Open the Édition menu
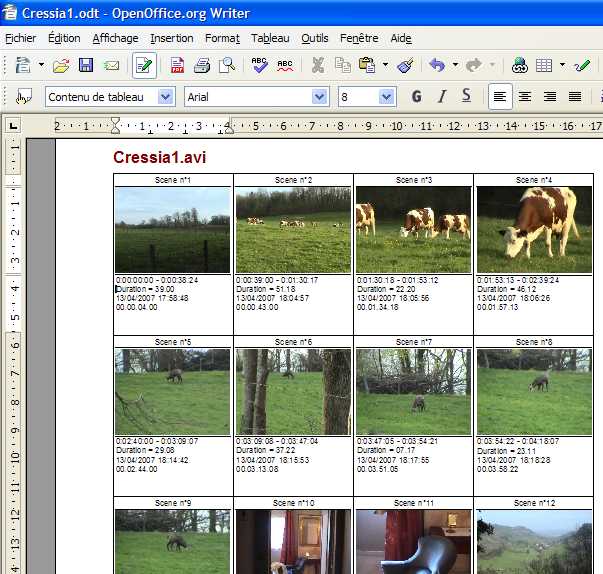Screen dimensions: 603x574 64,38
